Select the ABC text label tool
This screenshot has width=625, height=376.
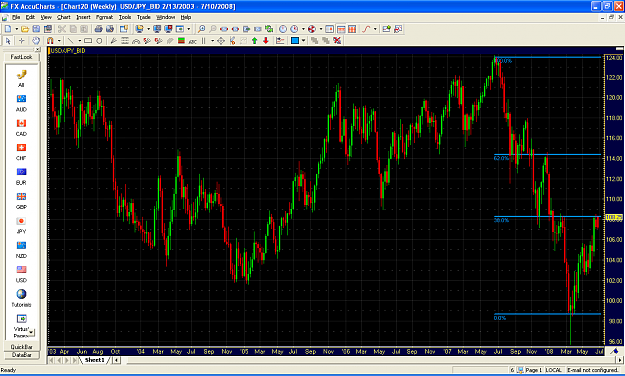193,41
